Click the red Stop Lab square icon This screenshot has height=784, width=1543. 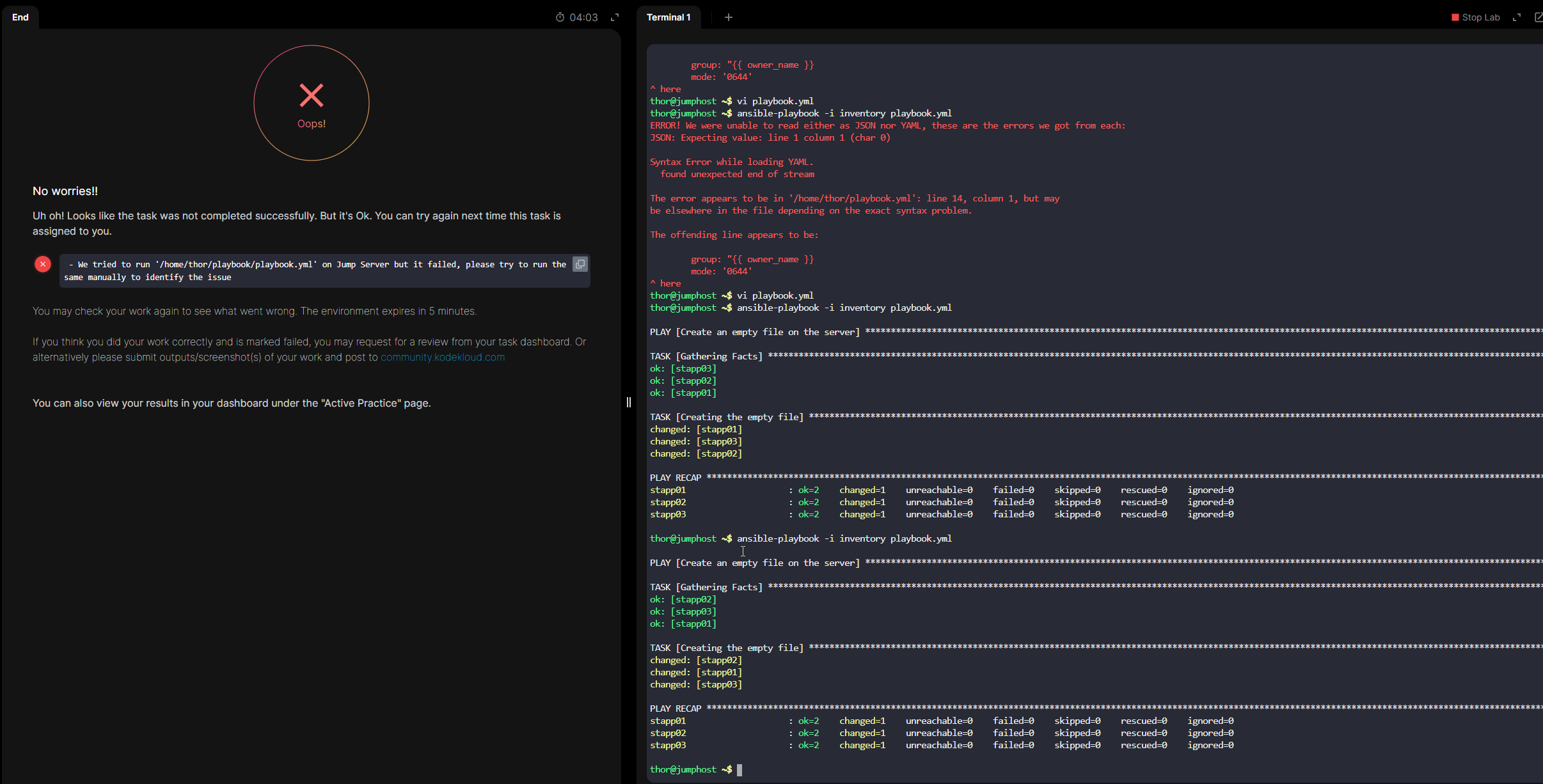tap(1455, 17)
